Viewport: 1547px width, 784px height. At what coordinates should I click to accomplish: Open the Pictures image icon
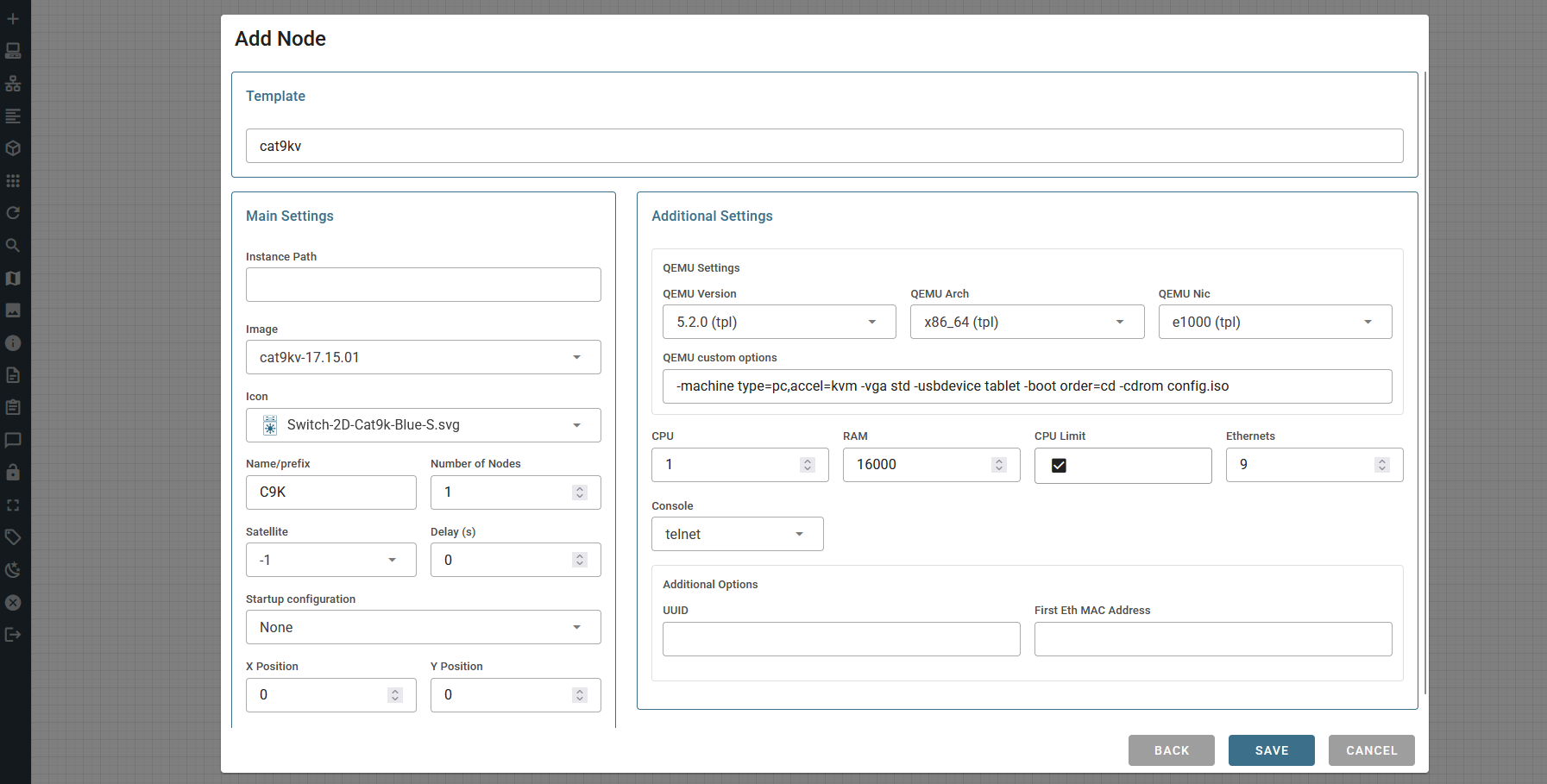tap(13, 310)
